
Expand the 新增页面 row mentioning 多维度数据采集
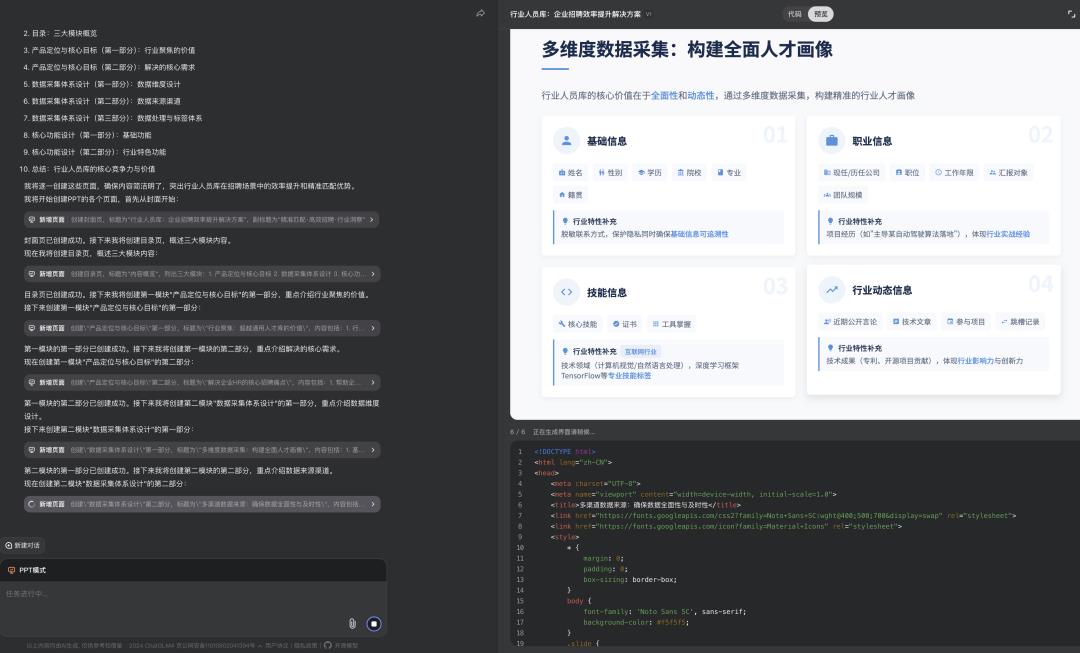202,450
